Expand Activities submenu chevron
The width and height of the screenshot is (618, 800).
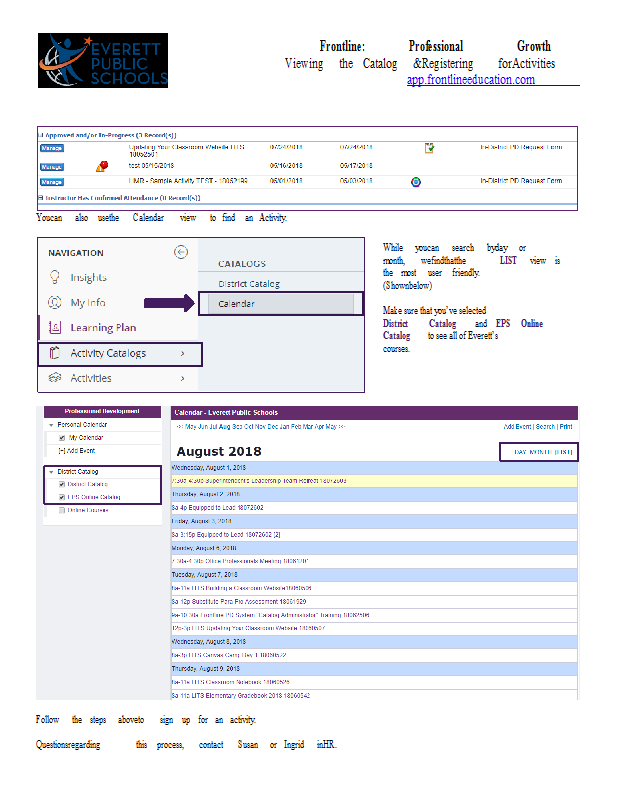(183, 379)
